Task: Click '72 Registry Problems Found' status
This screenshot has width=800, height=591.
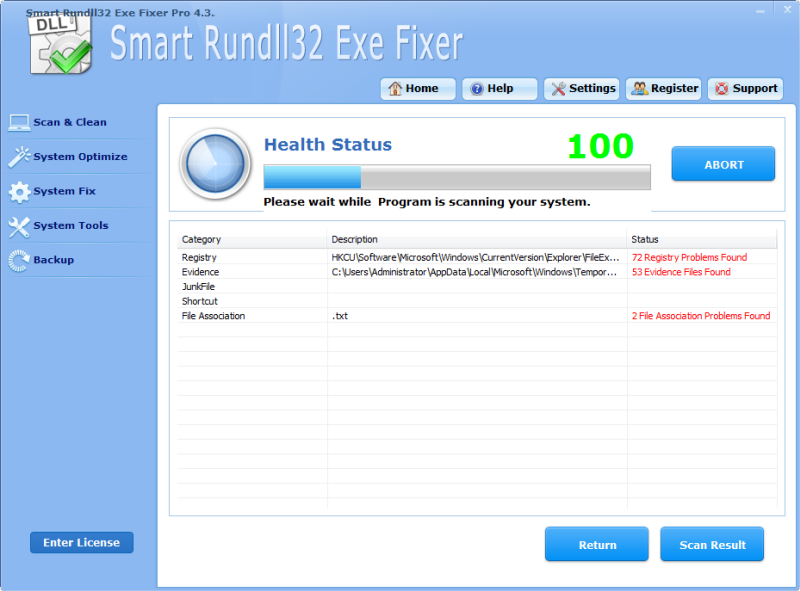Action: pyautogui.click(x=689, y=257)
